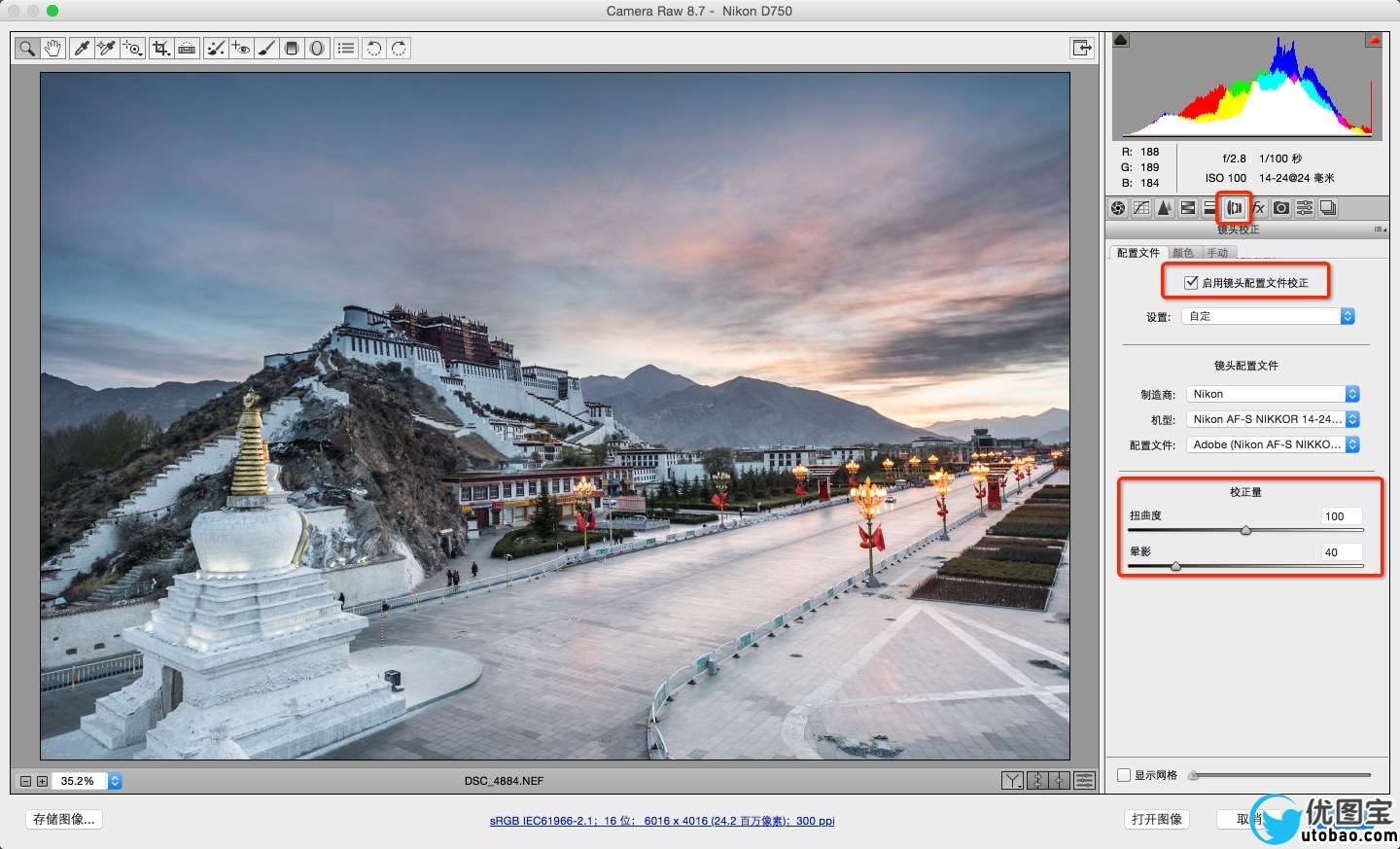Uncheck 启用镜头配置文件校正 checkbox
The height and width of the screenshot is (849, 1400).
click(1191, 282)
